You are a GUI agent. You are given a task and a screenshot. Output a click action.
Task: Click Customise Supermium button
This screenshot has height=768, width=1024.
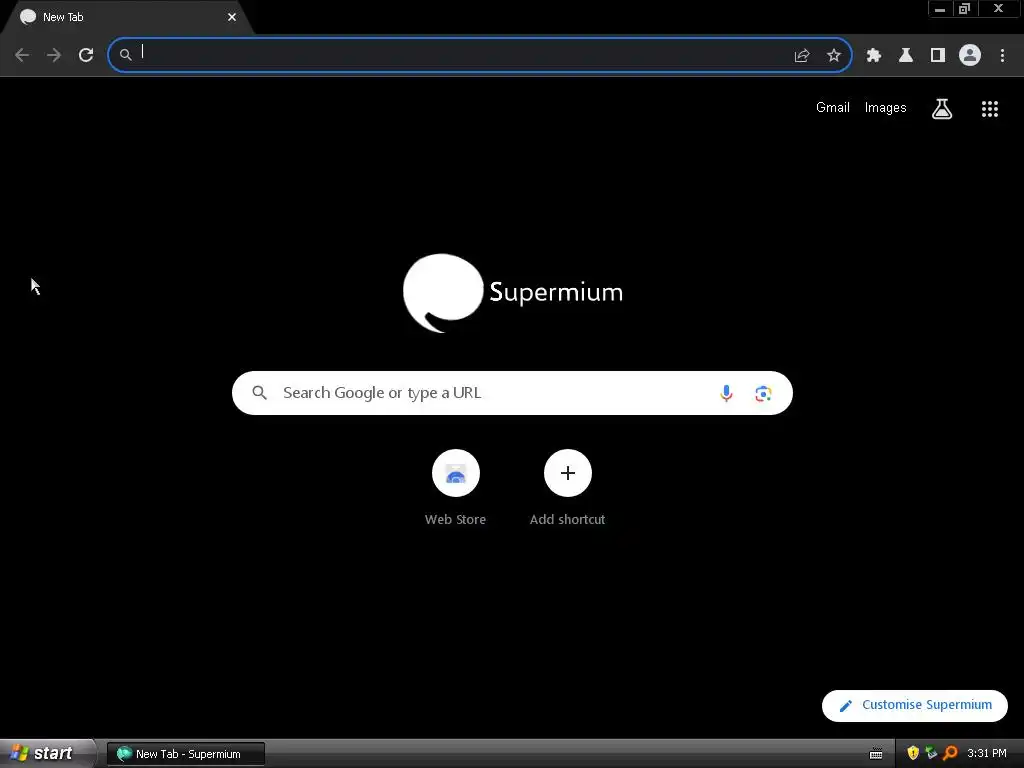[x=915, y=705]
